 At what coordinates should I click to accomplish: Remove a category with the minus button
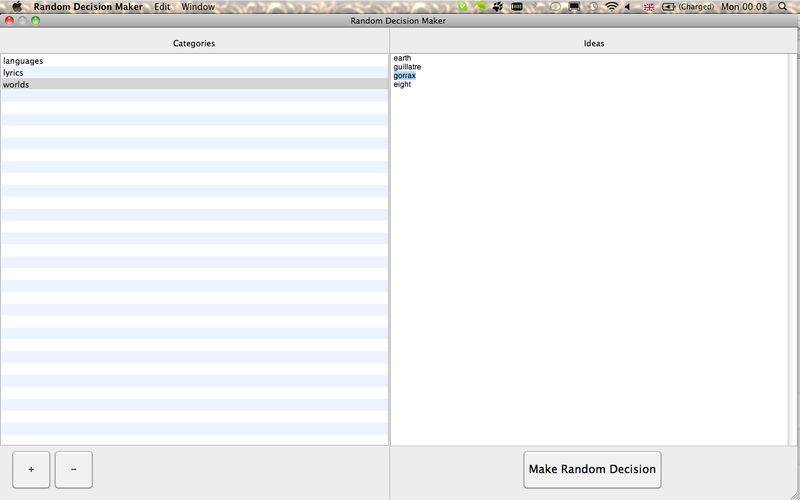(73, 469)
